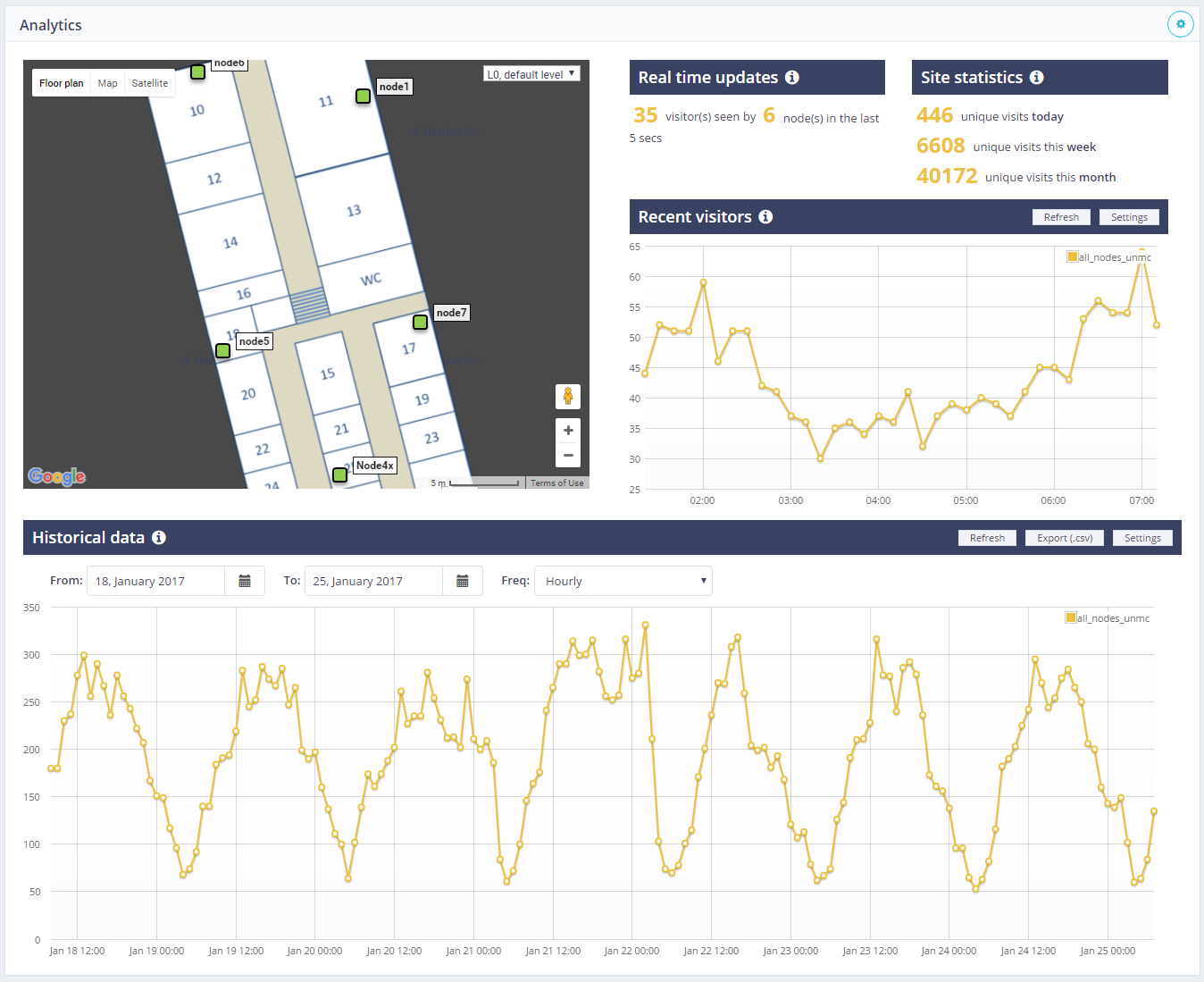Click the staircase symbol on the floor plan

[x=310, y=306]
